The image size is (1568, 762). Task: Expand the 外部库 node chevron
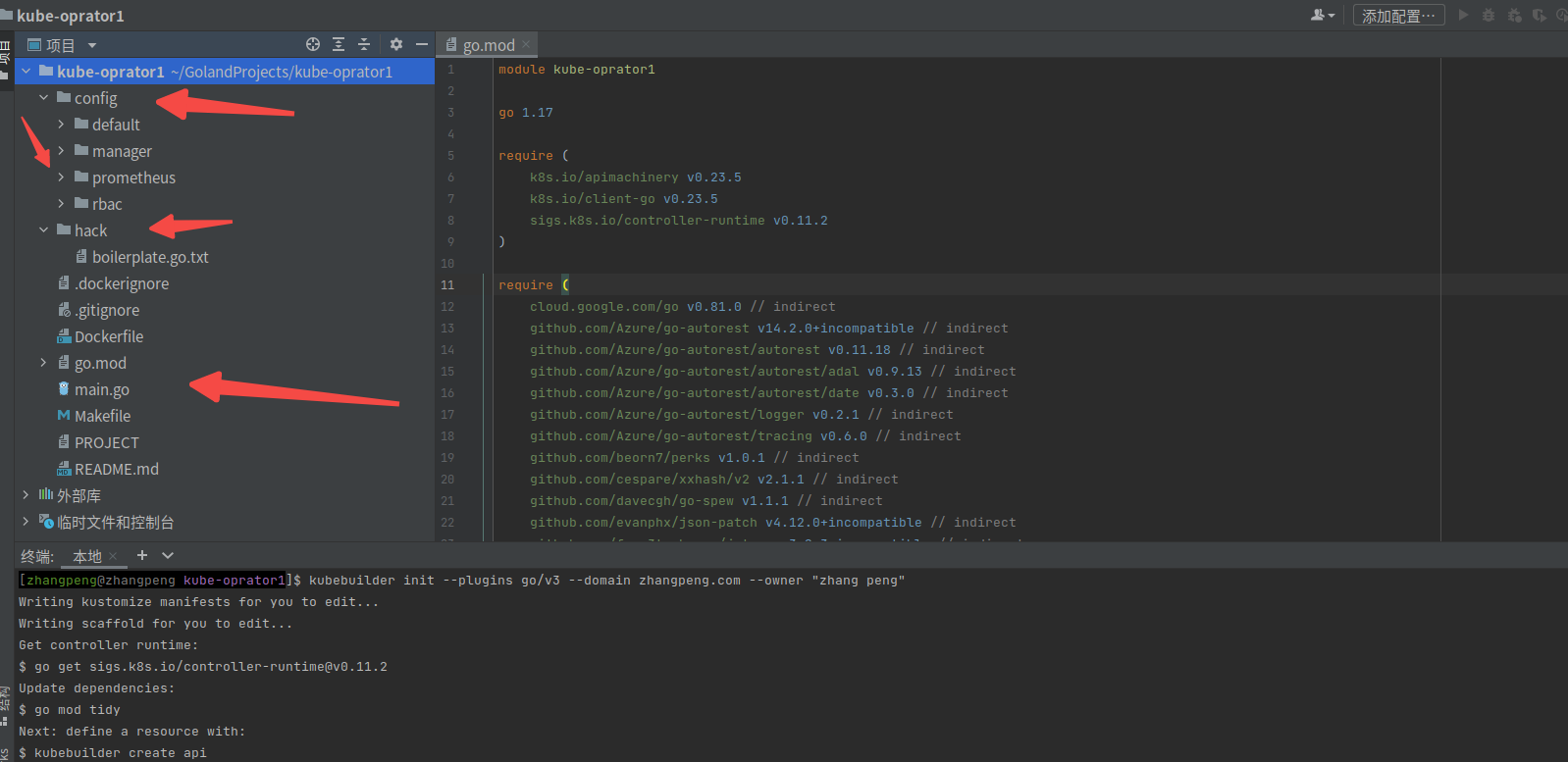click(26, 494)
